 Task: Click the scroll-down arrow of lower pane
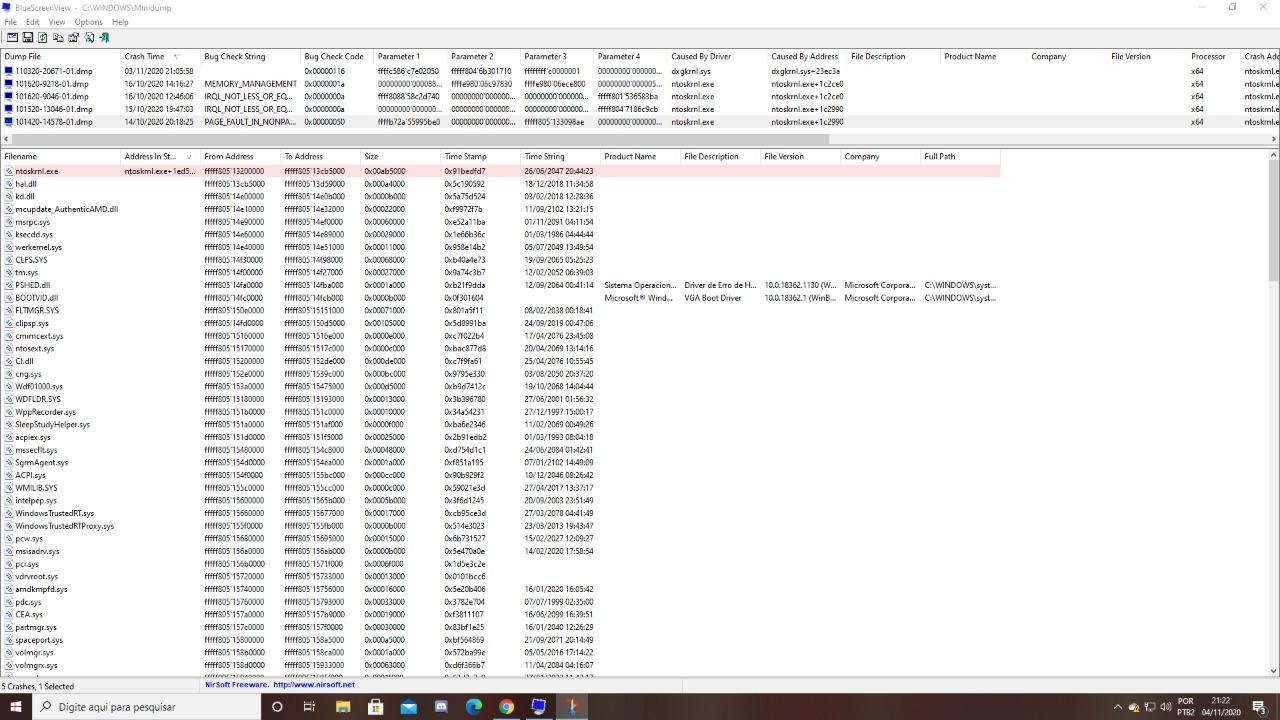click(1274, 671)
